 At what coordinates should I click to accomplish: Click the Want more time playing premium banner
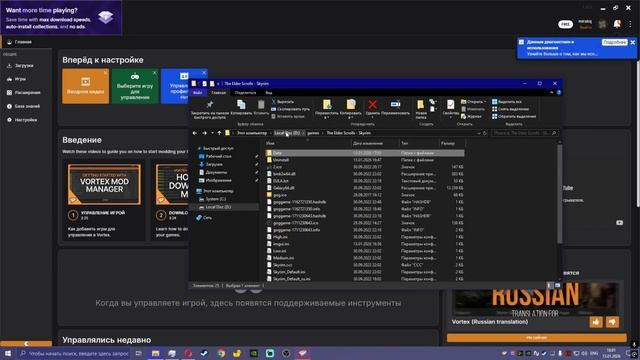coord(61,18)
